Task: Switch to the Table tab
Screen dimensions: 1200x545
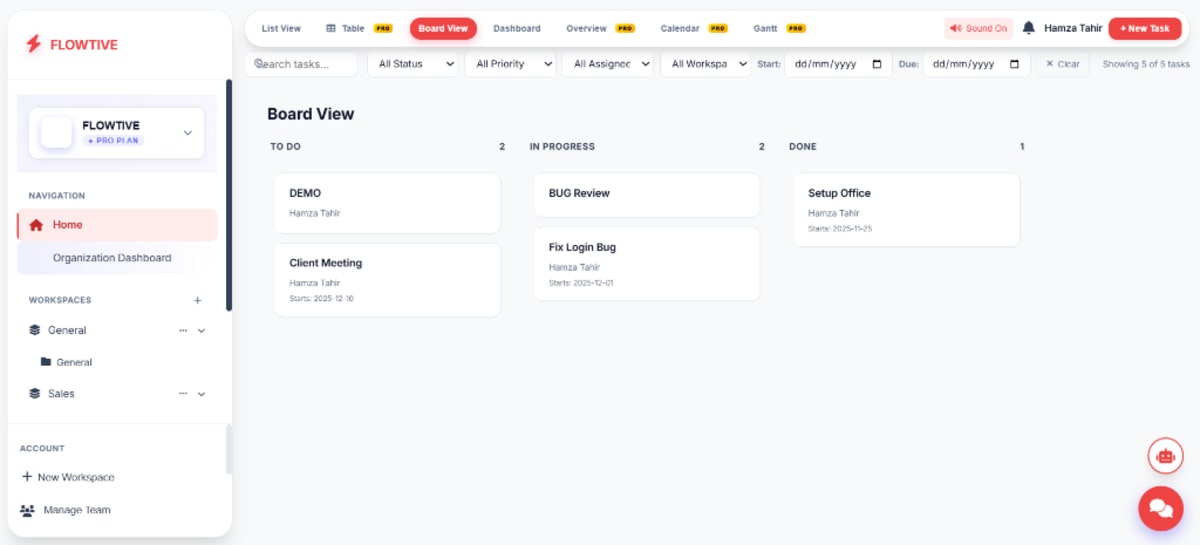Action: click(359, 28)
